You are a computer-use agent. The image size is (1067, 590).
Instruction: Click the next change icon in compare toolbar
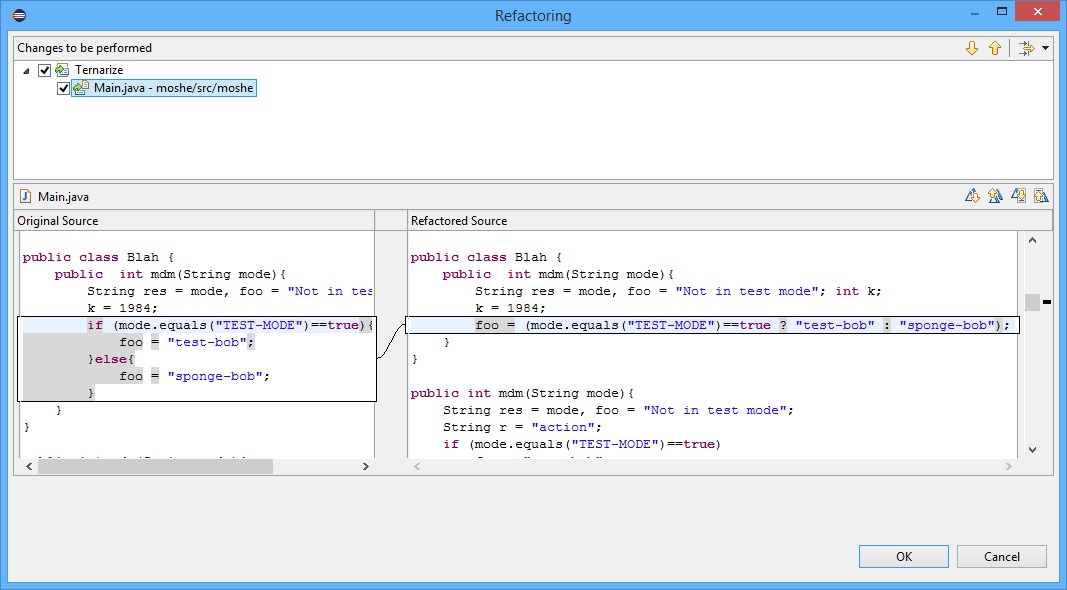click(x=1018, y=196)
